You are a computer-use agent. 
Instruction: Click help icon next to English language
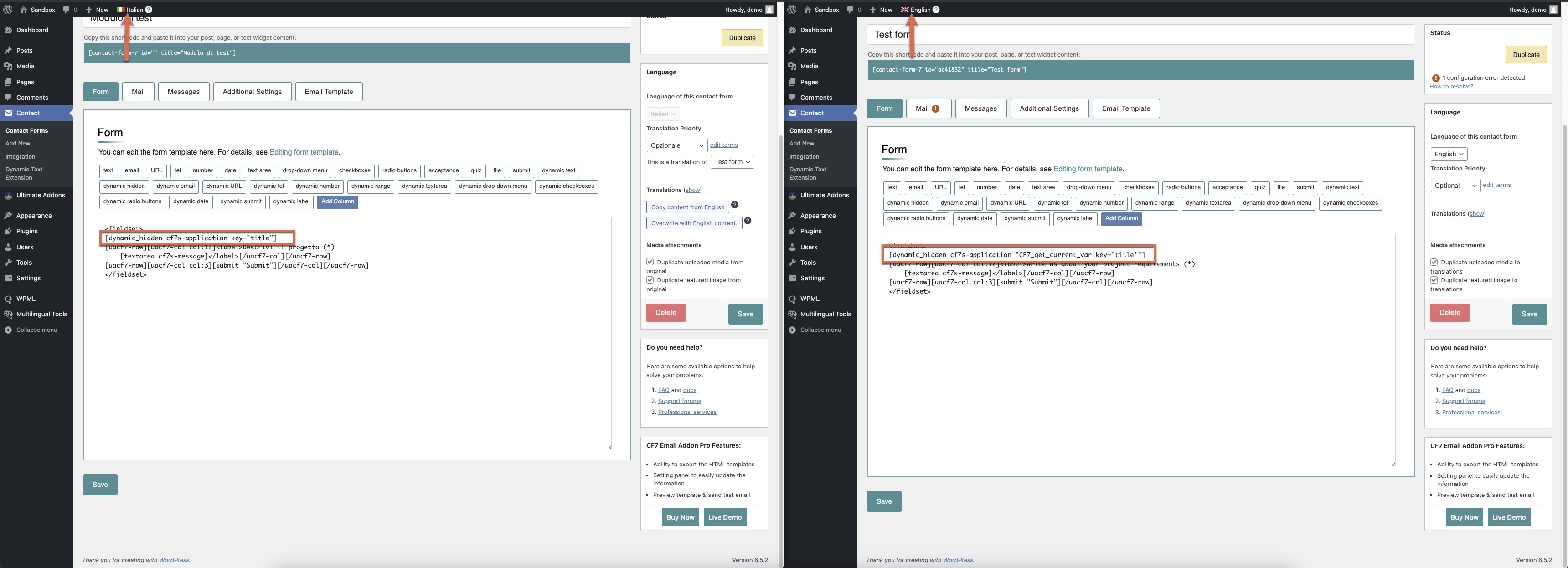click(x=936, y=10)
